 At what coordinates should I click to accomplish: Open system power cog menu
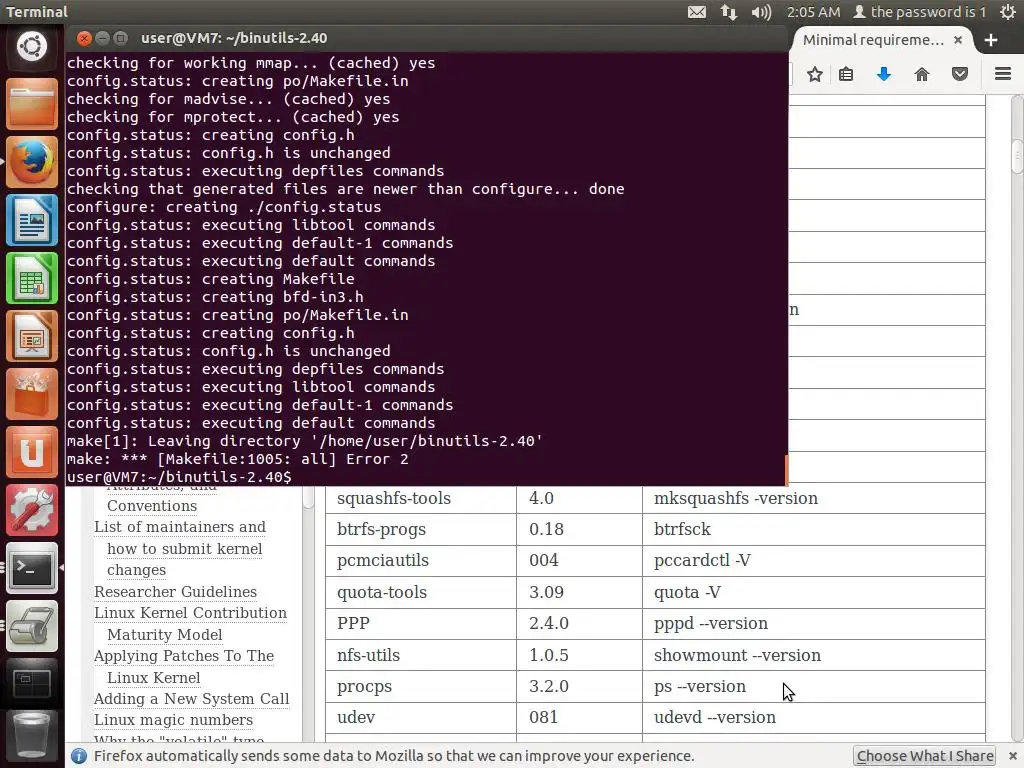coord(1008,12)
